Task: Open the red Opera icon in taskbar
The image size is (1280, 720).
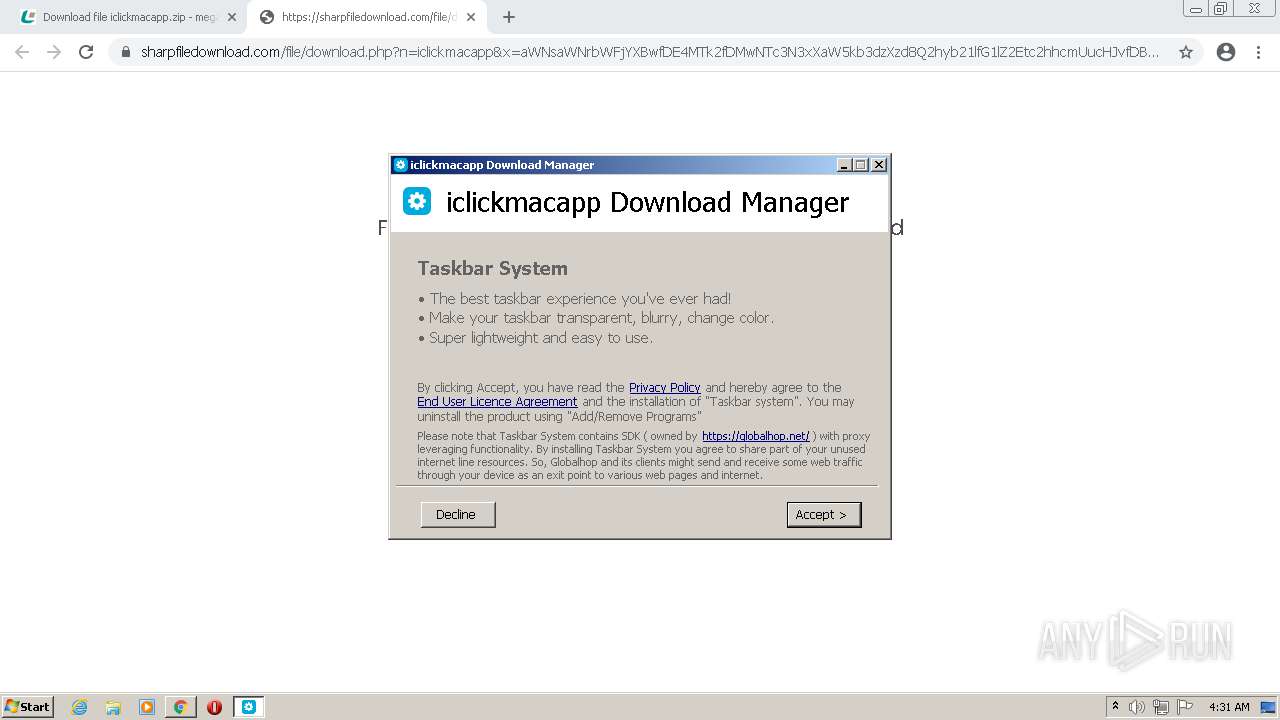Action: tap(214, 707)
